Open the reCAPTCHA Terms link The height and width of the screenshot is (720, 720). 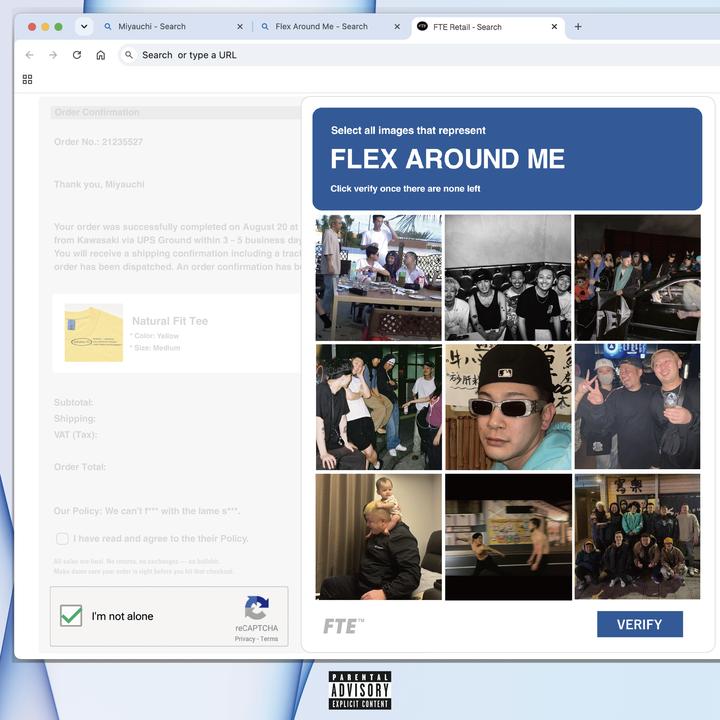[x=269, y=639]
